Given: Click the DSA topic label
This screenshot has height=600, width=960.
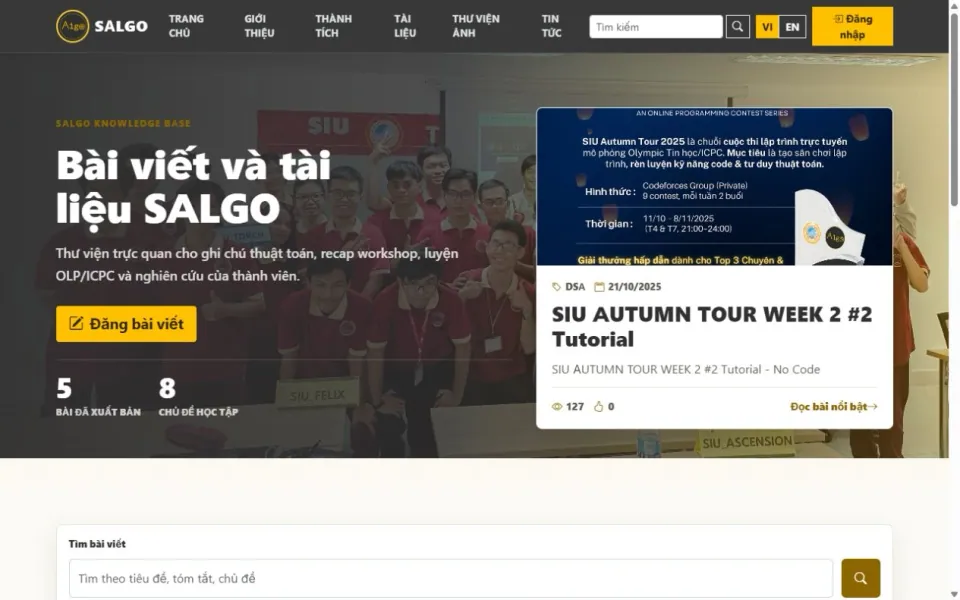Looking at the screenshot, I should 575,287.
